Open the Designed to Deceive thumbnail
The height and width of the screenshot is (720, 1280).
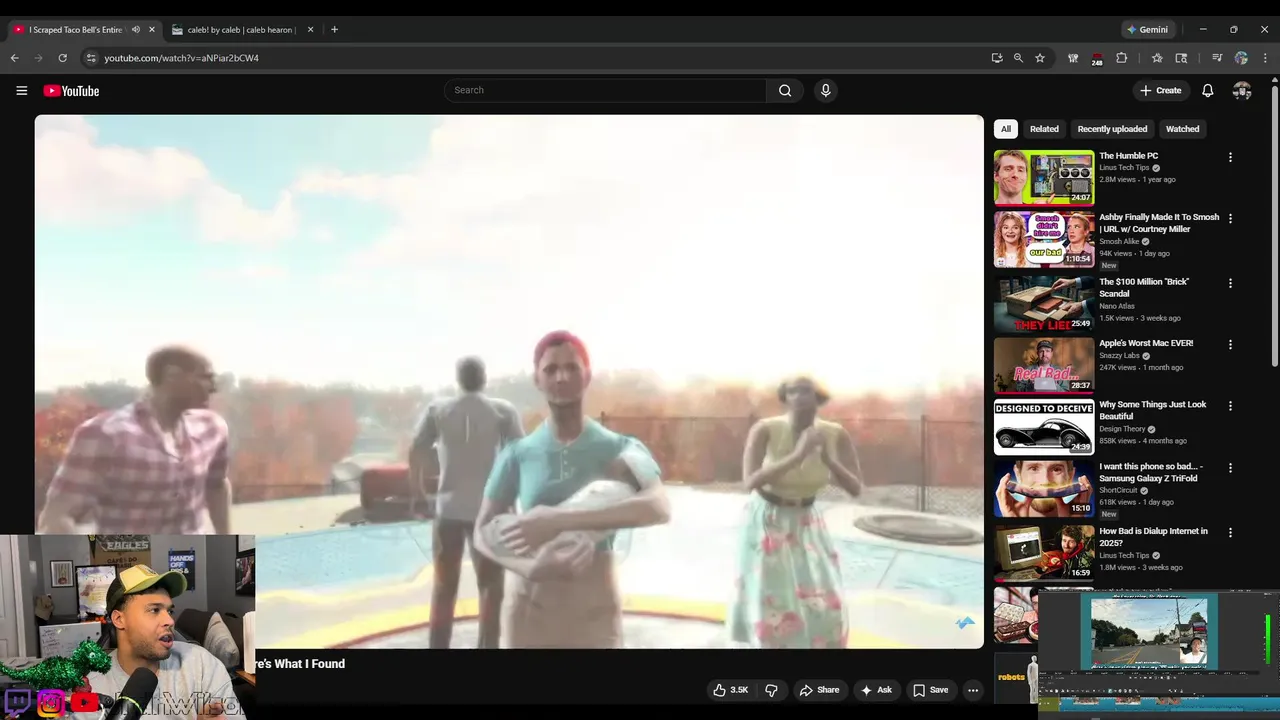coord(1044,427)
